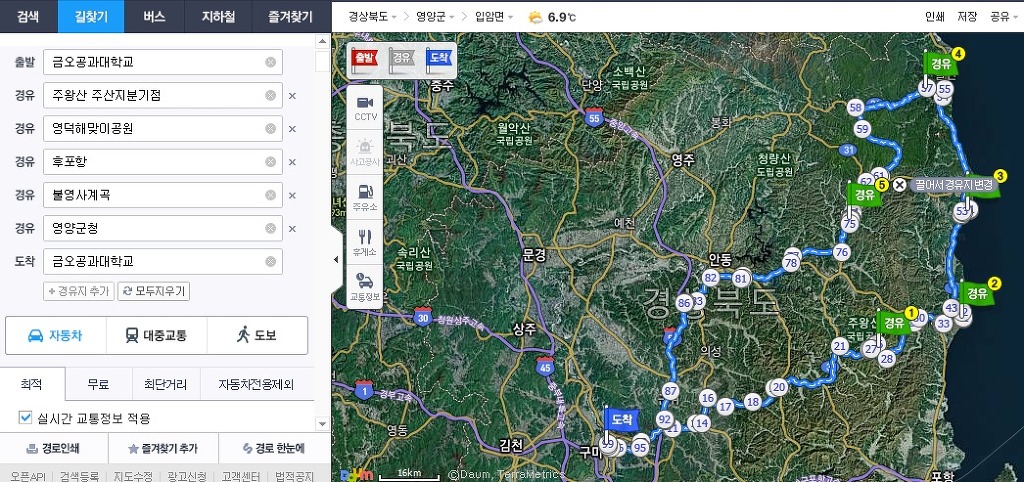1024x482 pixels.
Task: Clear the 영덕해맞이공원 field text
Action: pos(270,129)
